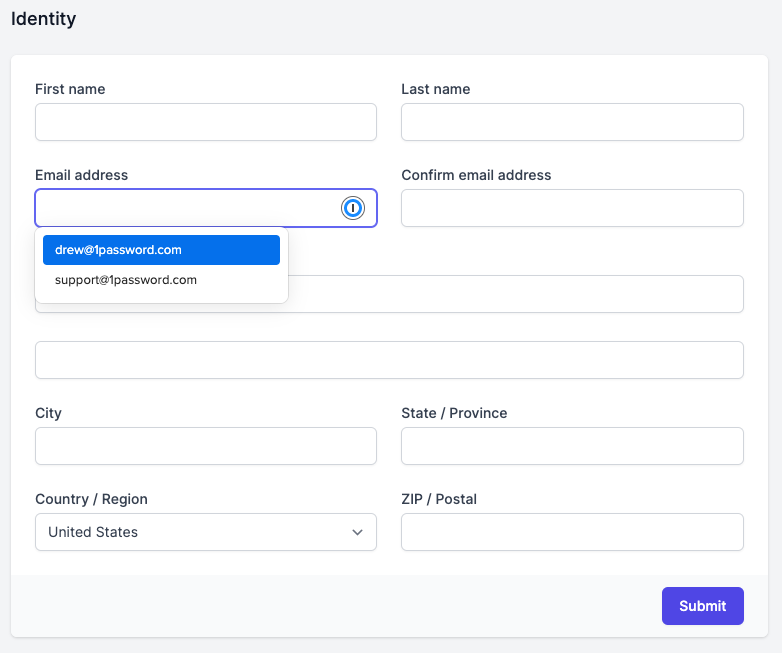This screenshot has width=782, height=653.
Task: Click the "First name" label text
Action: (70, 89)
